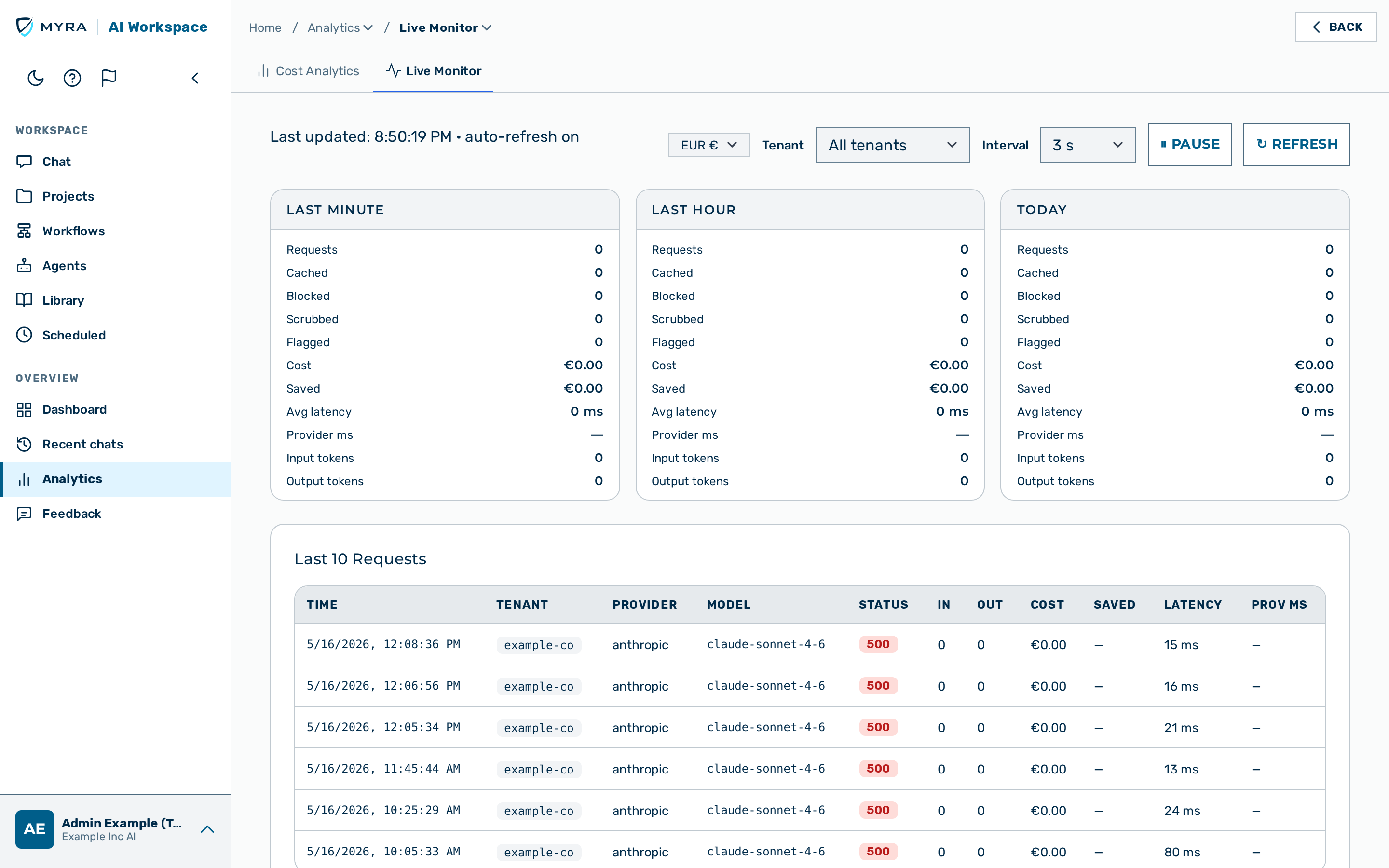Viewport: 1389px width, 868px height.
Task: Click example-co tenant on 12:06:56 PM row
Action: (x=538, y=686)
